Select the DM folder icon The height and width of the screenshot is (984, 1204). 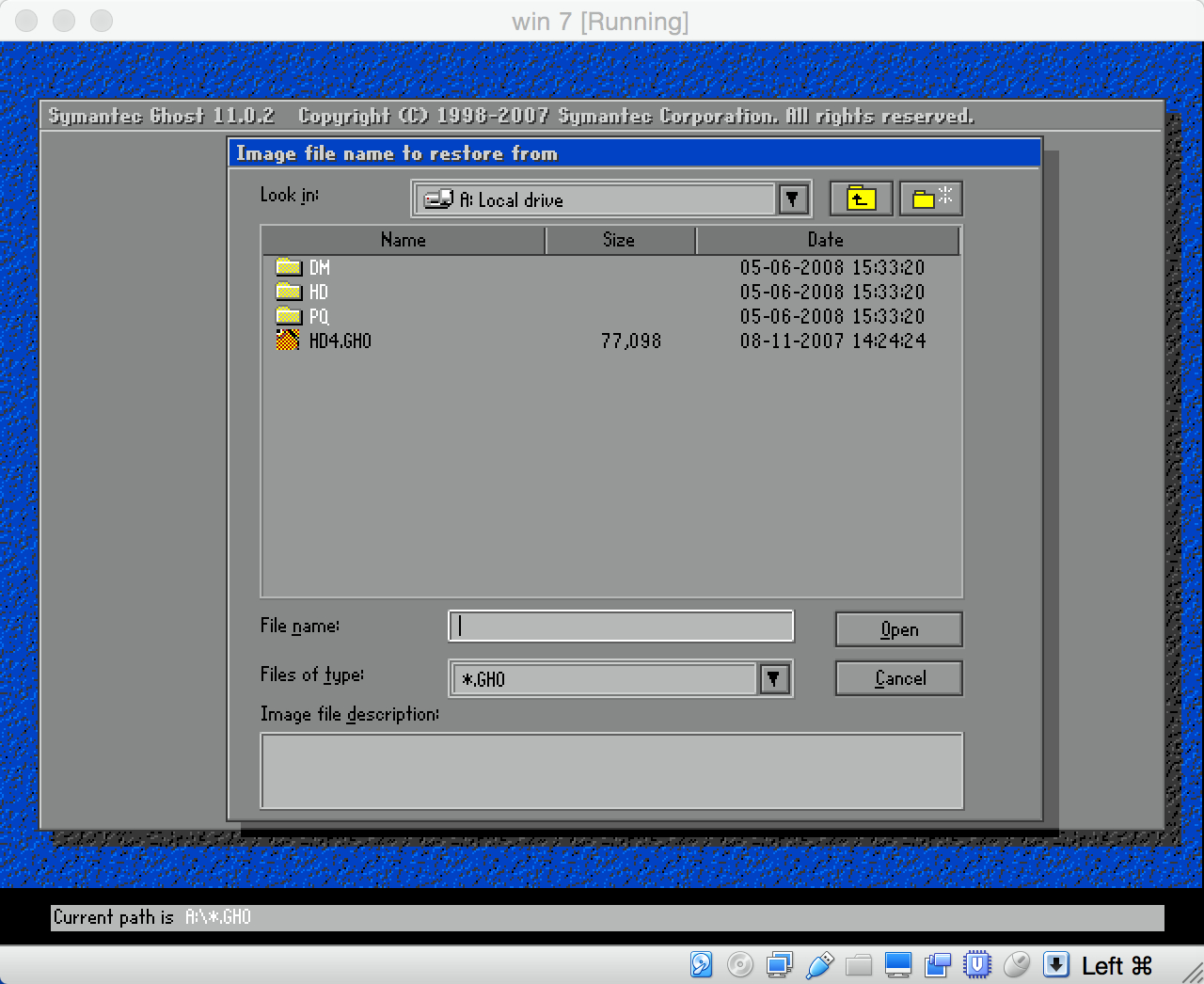pyautogui.click(x=288, y=267)
